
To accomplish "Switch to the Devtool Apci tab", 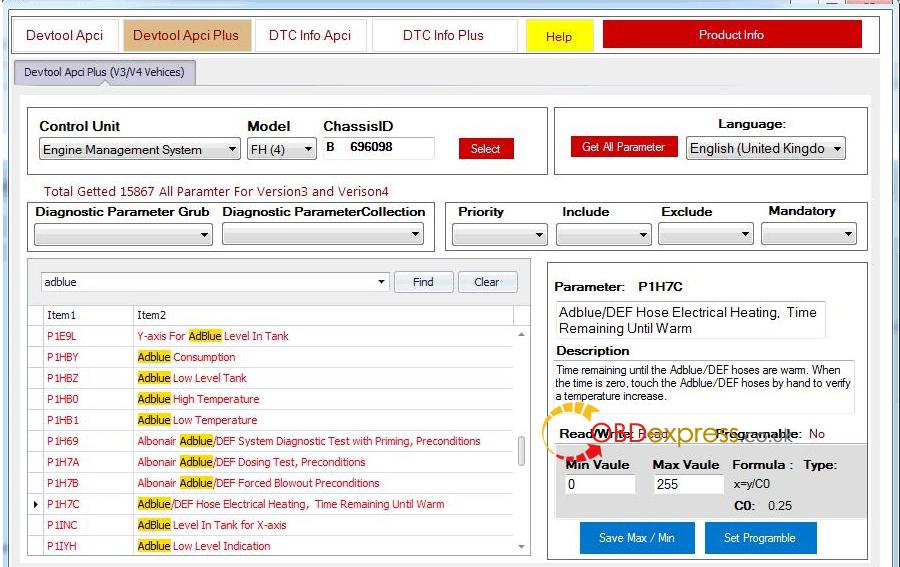I will [x=65, y=35].
